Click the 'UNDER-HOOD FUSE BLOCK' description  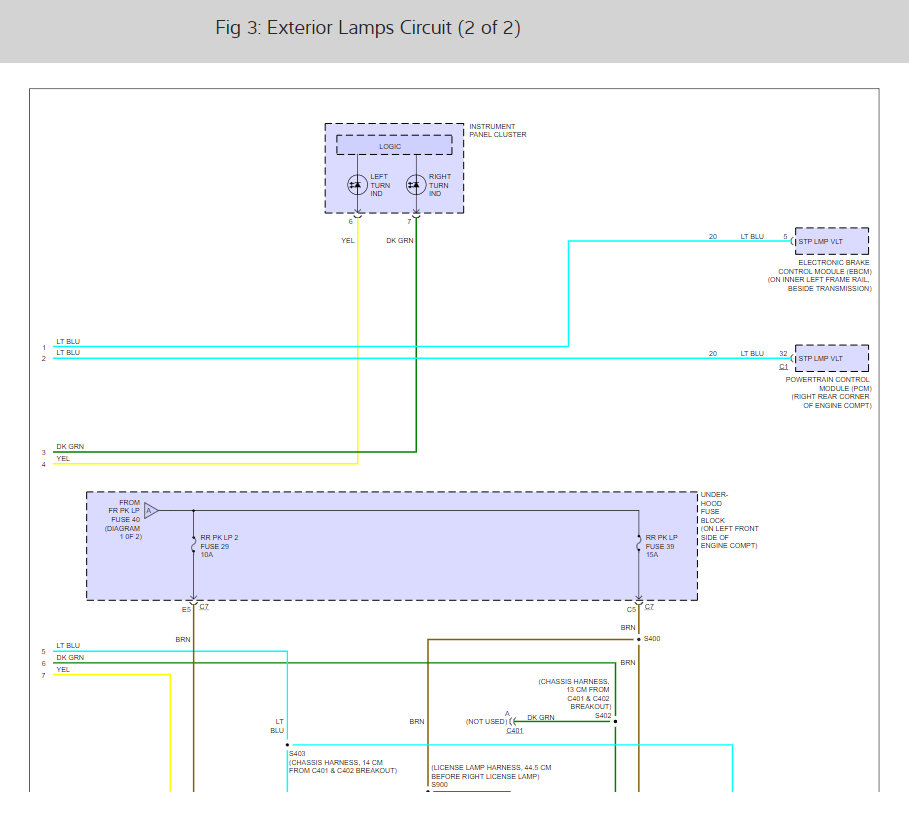point(729,520)
